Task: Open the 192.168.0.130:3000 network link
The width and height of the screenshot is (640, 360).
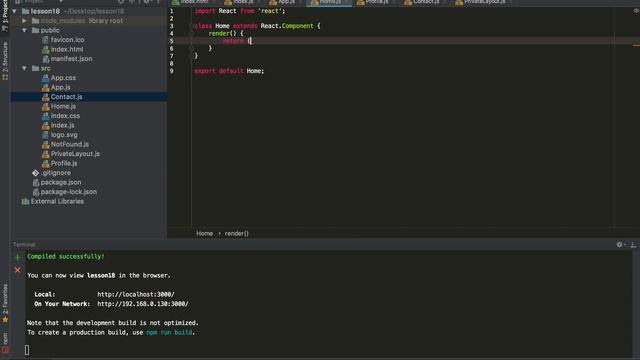Action: click(143, 304)
